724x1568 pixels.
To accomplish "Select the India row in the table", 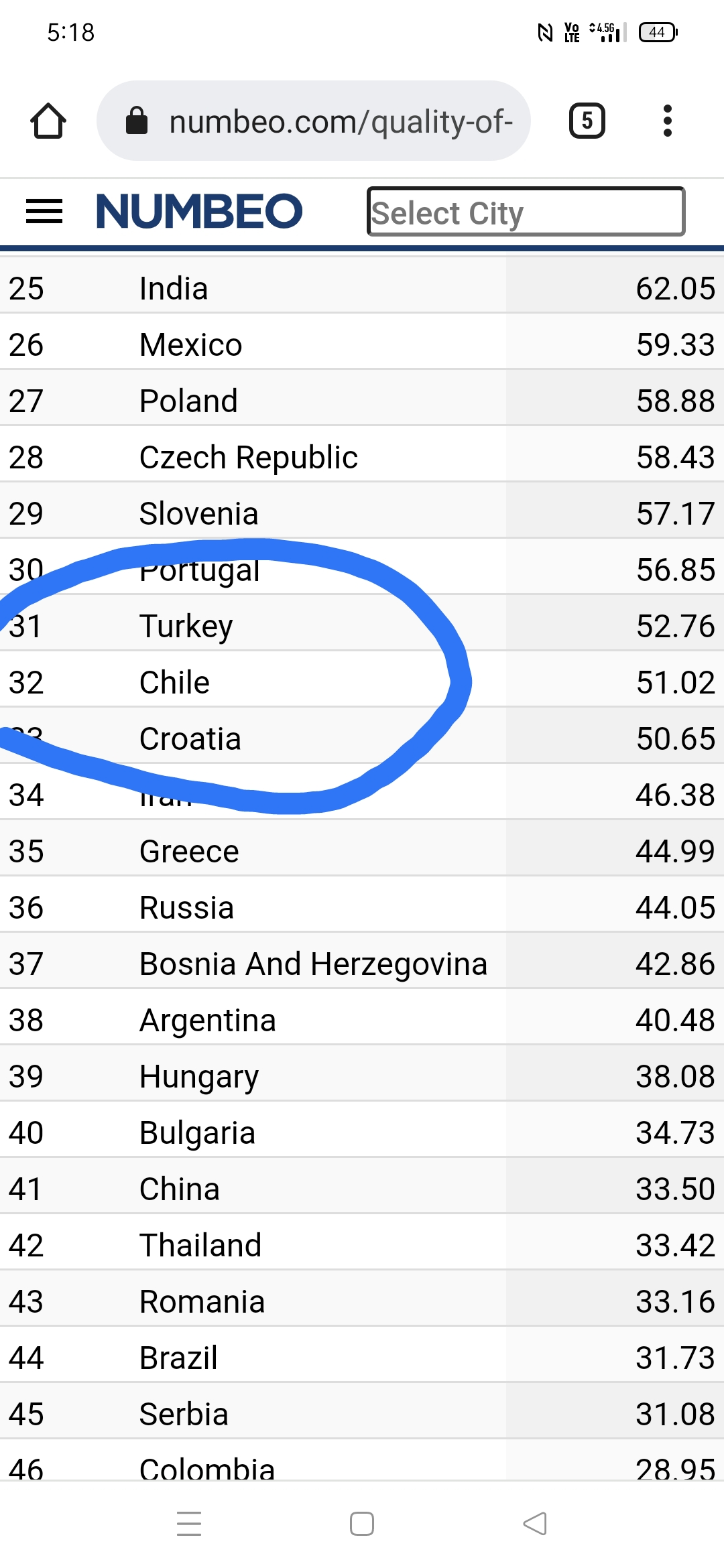I will pyautogui.click(x=362, y=288).
